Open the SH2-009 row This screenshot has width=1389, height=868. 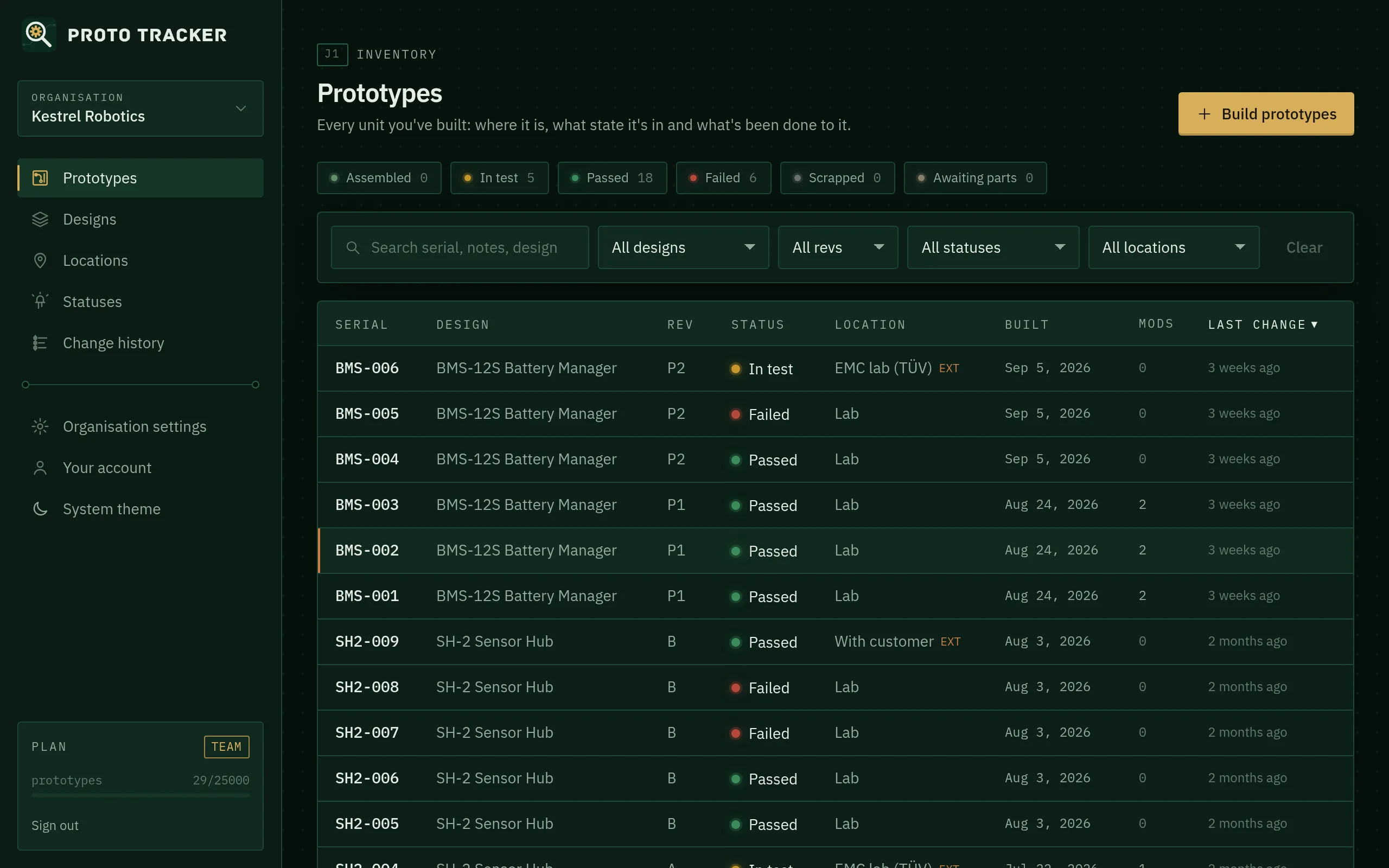(835, 642)
